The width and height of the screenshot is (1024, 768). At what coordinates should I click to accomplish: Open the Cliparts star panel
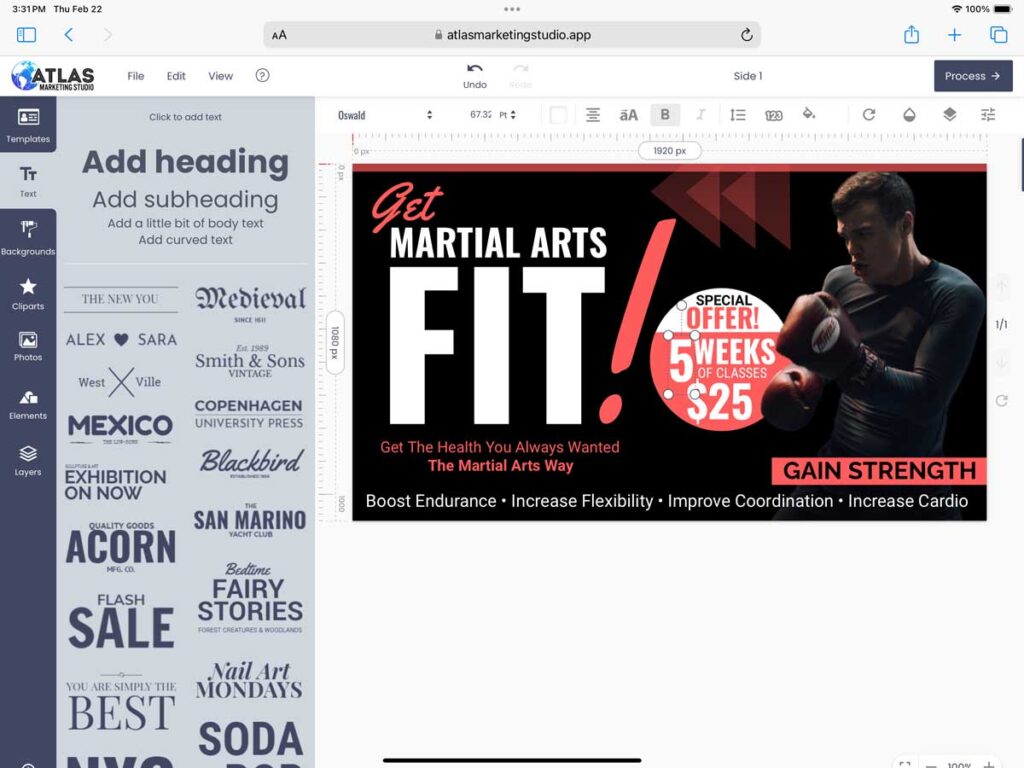28,293
